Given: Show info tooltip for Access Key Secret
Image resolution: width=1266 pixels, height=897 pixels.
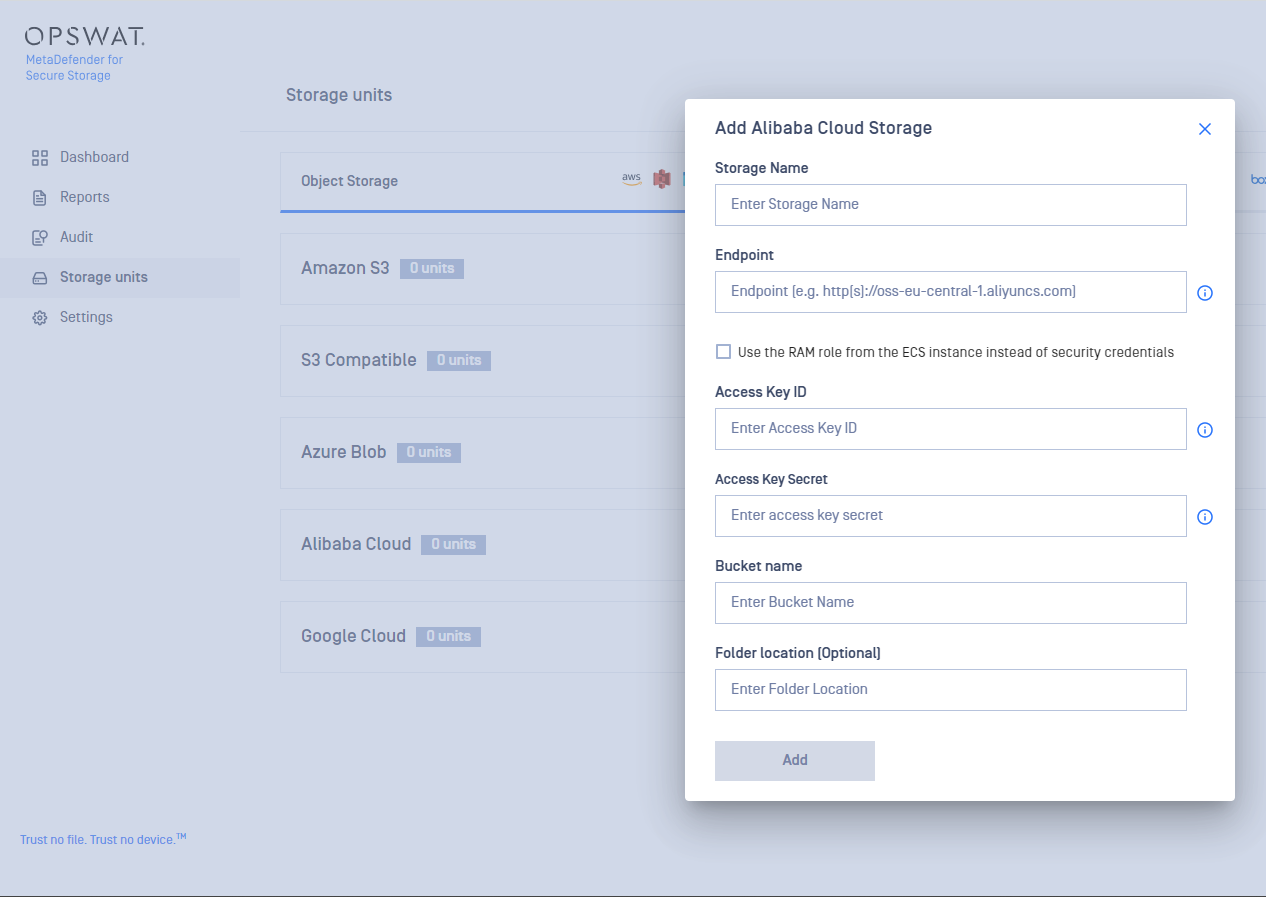Looking at the screenshot, I should pos(1205,517).
